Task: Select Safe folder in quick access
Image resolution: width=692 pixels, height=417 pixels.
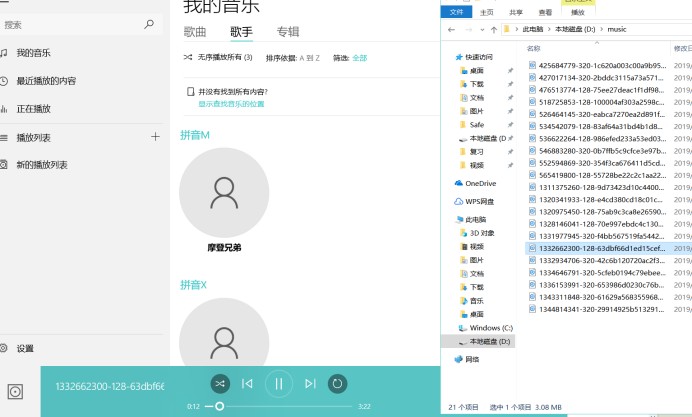Action: 477,125
